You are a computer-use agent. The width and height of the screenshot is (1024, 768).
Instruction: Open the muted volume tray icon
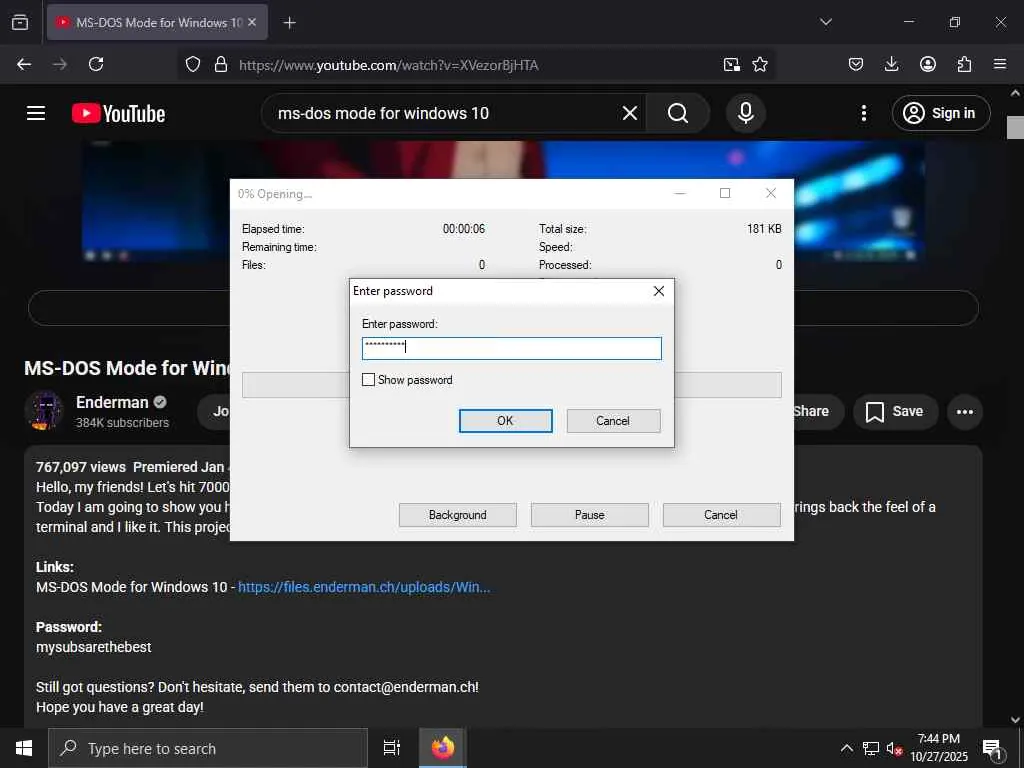(894, 748)
